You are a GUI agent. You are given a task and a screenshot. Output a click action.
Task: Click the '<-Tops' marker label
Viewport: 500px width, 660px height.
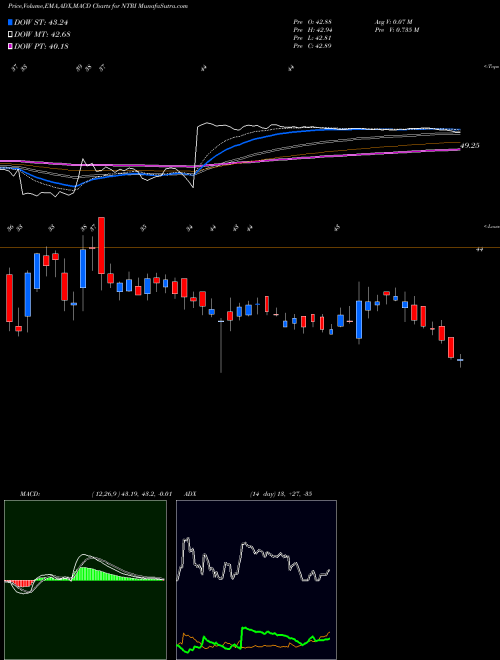(491, 67)
